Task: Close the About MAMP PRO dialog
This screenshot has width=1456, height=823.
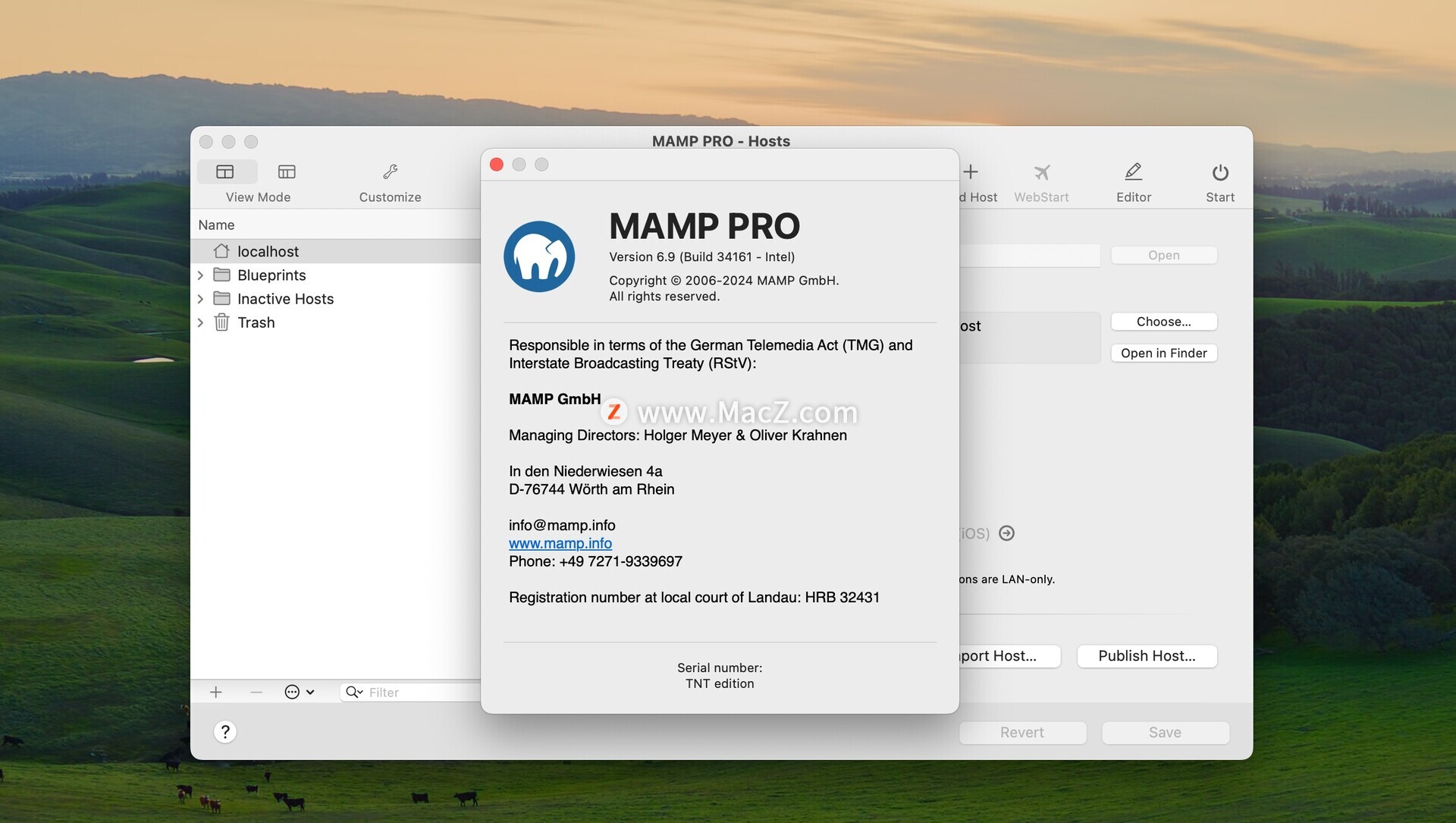Action: click(x=497, y=165)
